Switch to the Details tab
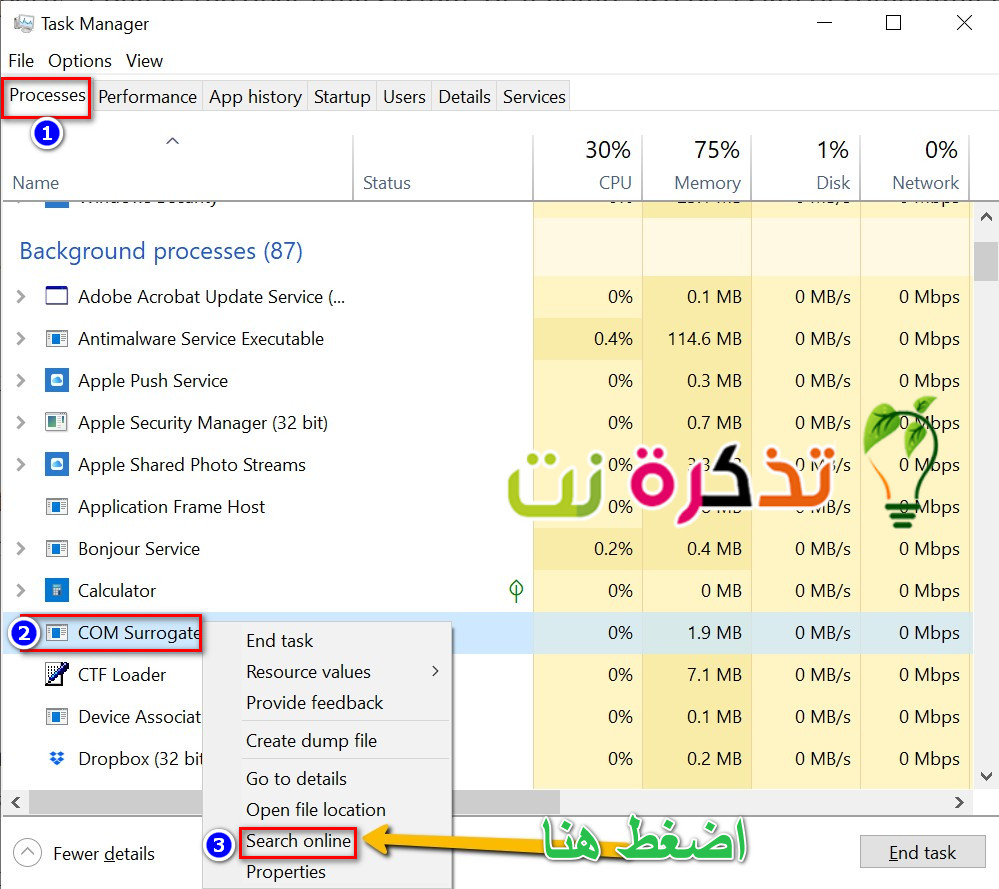The image size is (999, 889). tap(464, 96)
